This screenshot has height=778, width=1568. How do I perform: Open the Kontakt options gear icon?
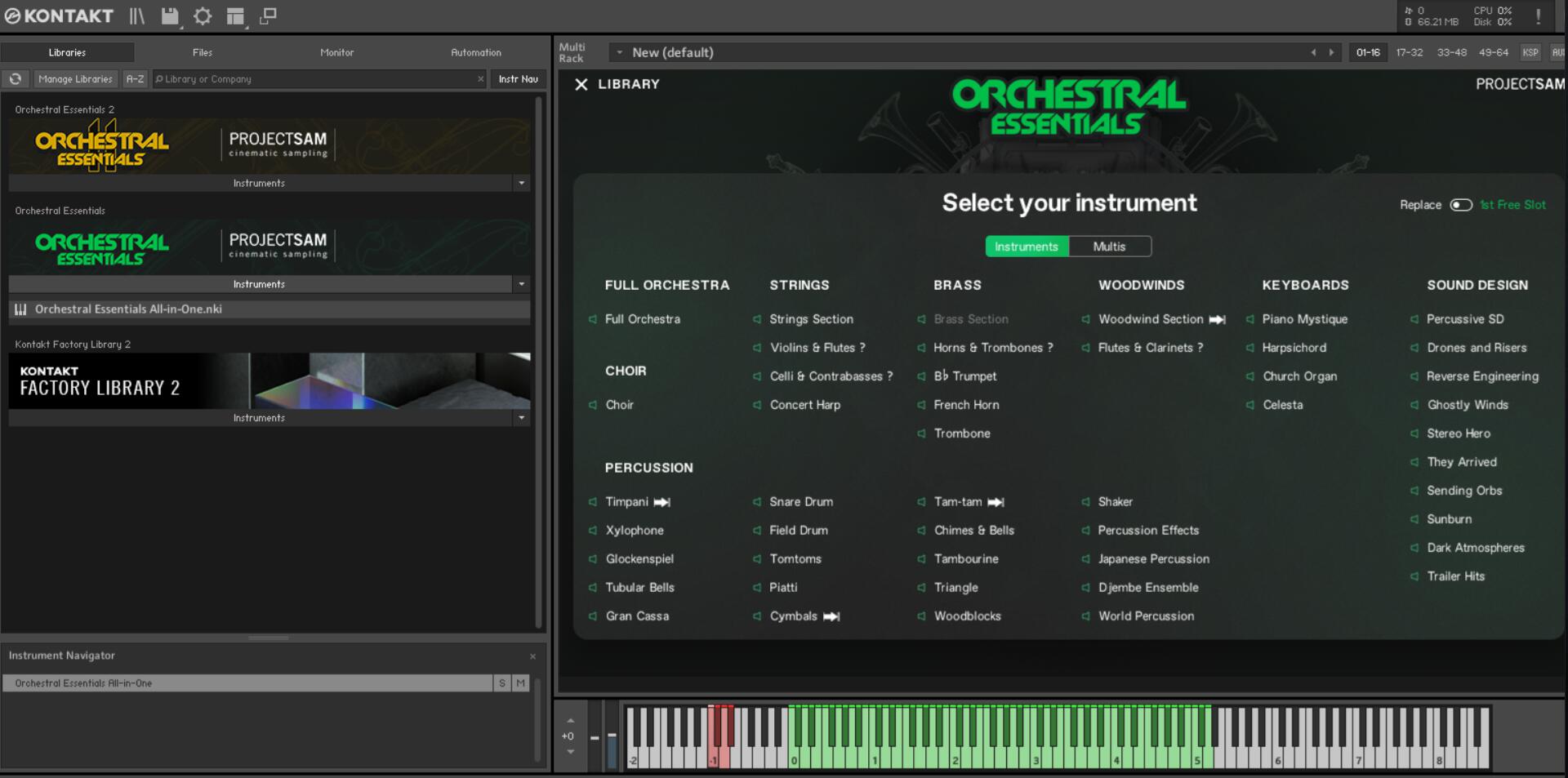click(x=203, y=16)
